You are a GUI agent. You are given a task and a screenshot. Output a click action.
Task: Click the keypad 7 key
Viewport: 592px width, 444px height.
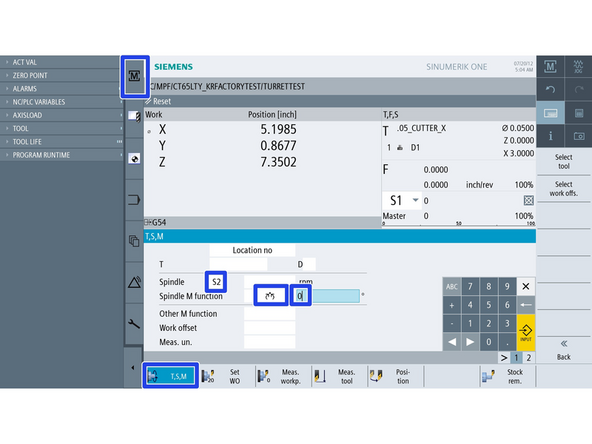click(470, 287)
